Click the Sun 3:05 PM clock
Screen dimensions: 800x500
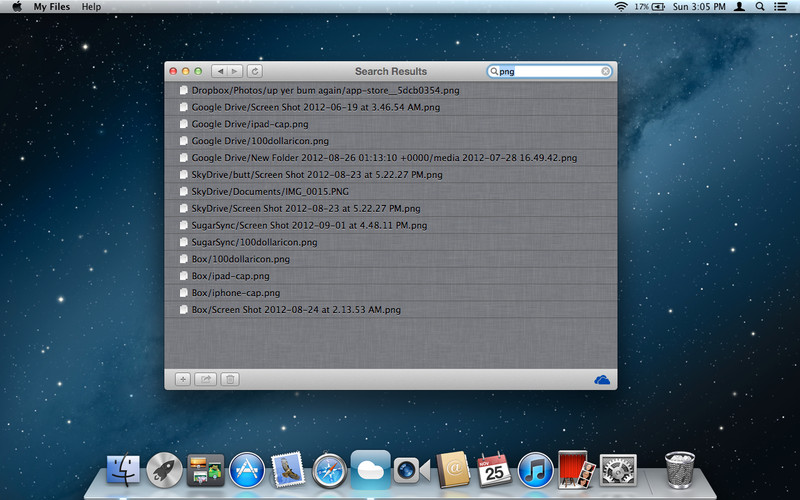[x=699, y=7]
